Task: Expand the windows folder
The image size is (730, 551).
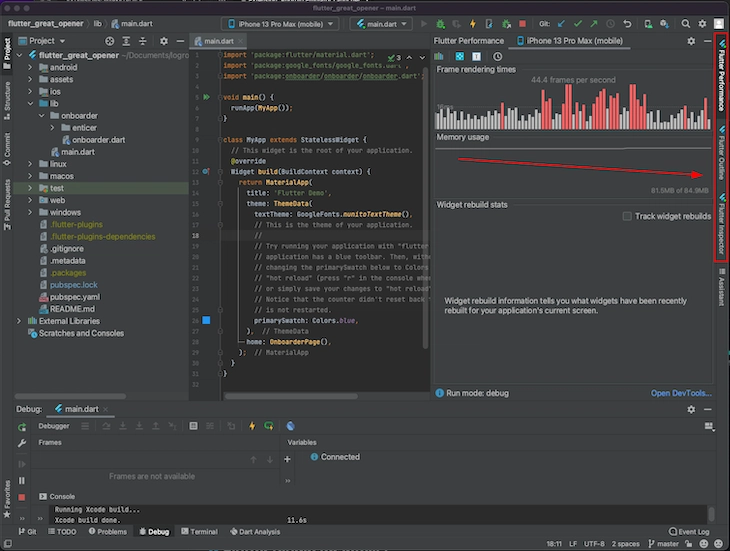Action: pyautogui.click(x=30, y=212)
